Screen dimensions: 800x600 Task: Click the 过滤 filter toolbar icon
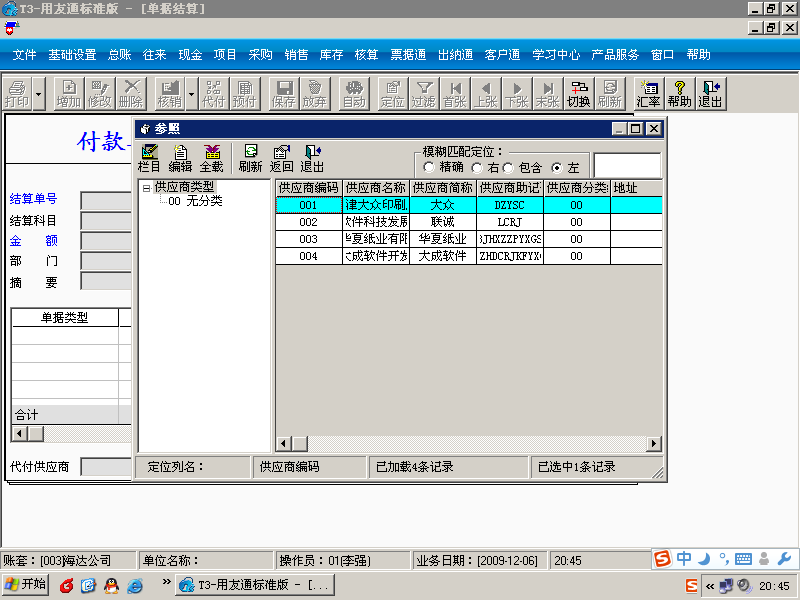[424, 94]
